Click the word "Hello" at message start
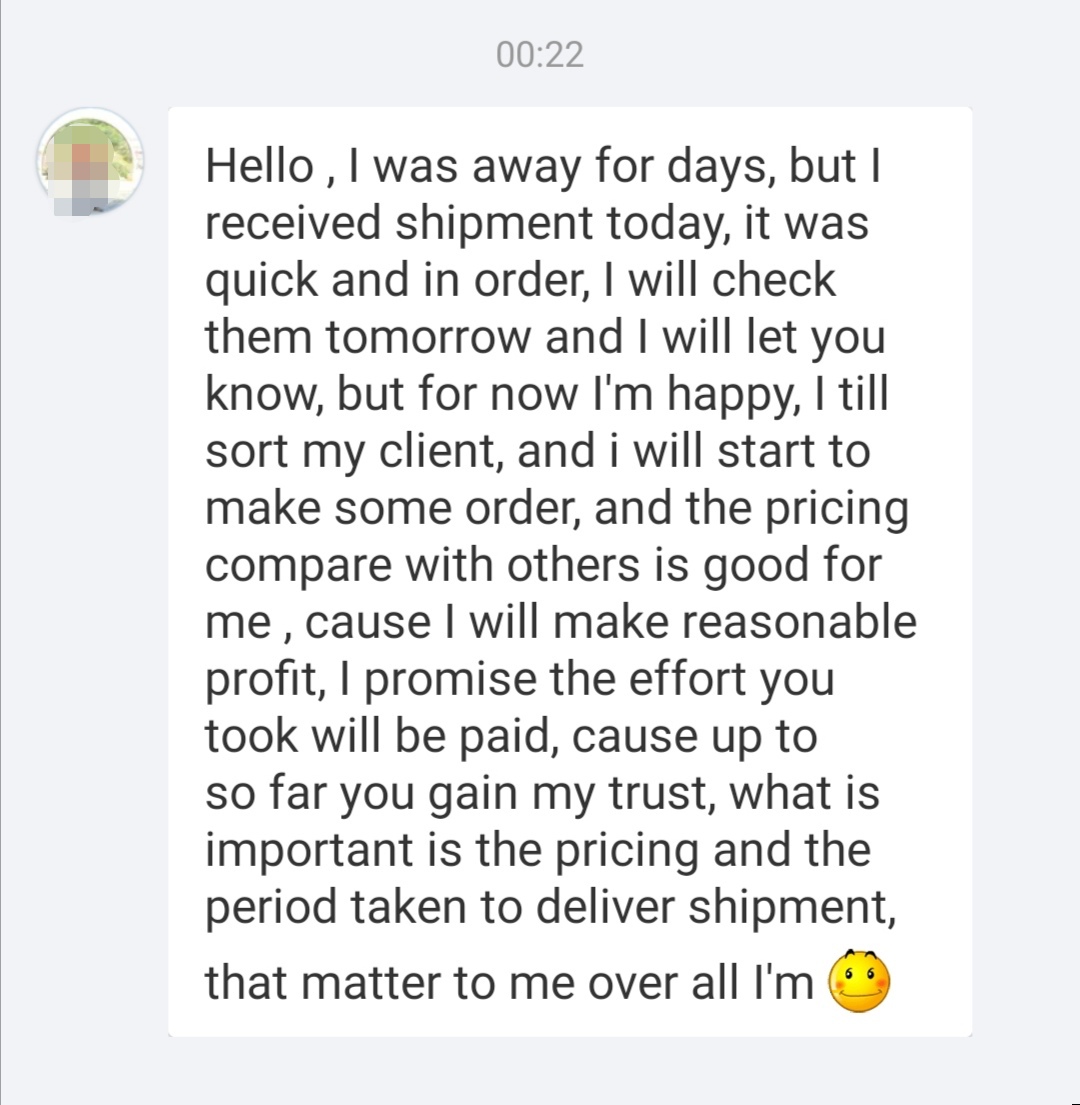This screenshot has height=1105, width=1080. pos(259,167)
